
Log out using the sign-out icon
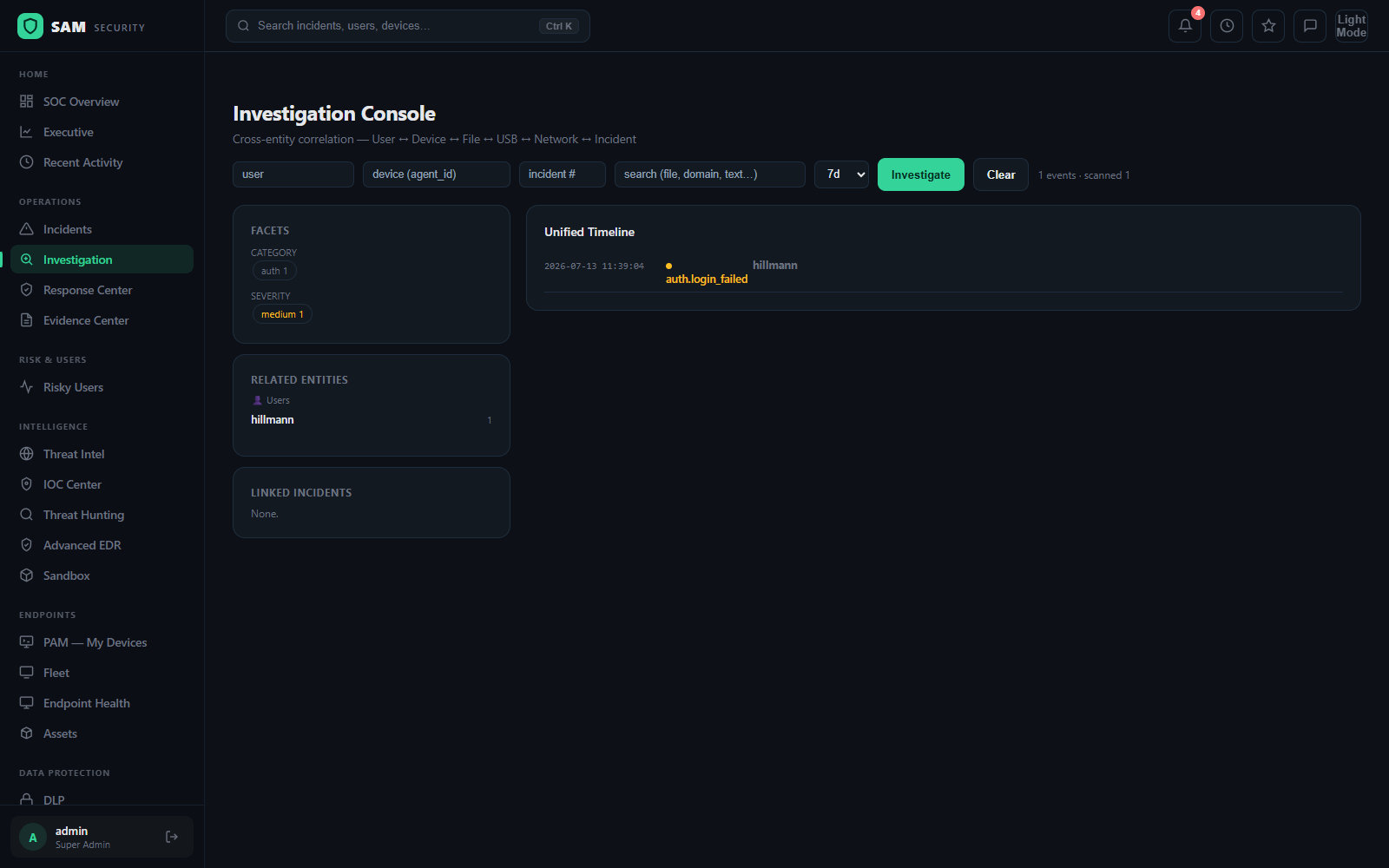172,837
